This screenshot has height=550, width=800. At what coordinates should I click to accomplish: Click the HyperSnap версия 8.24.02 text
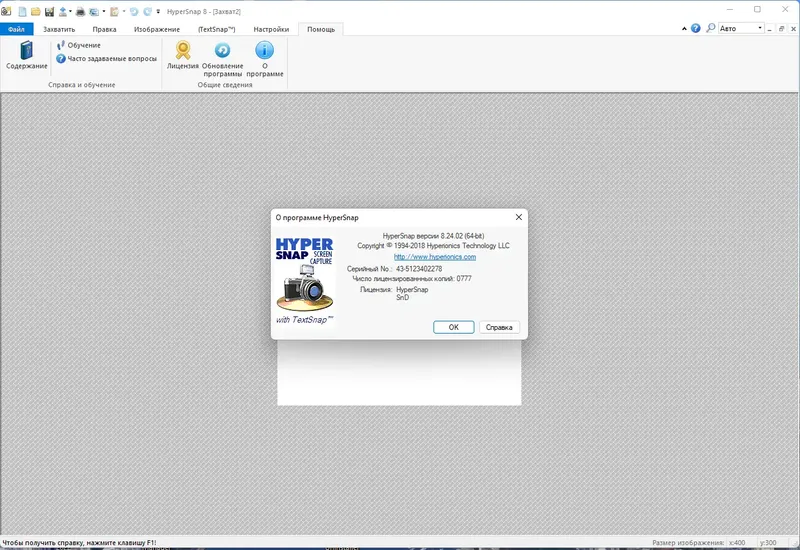pyautogui.click(x=433, y=236)
